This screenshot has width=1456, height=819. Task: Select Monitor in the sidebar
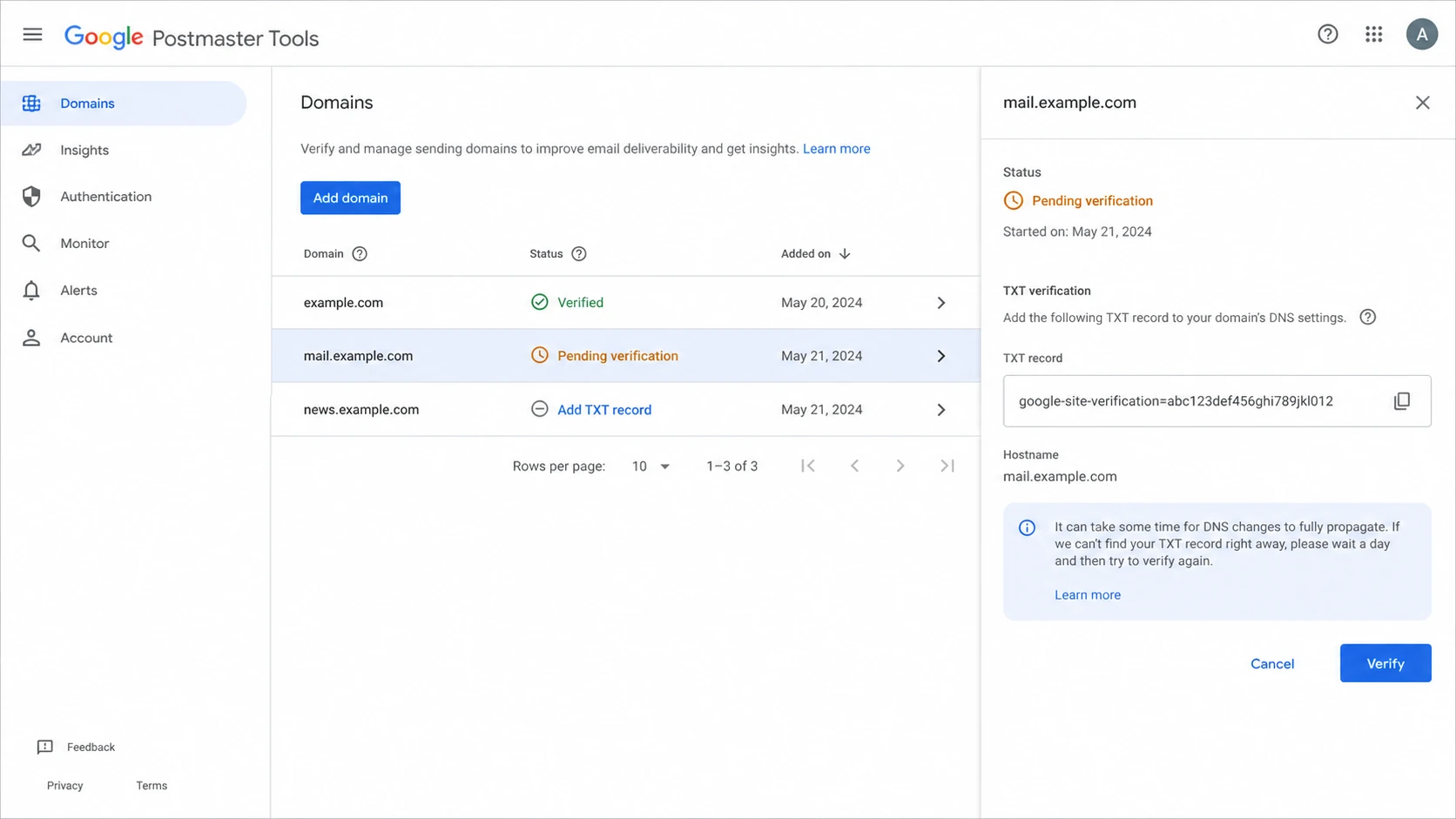(x=123, y=244)
